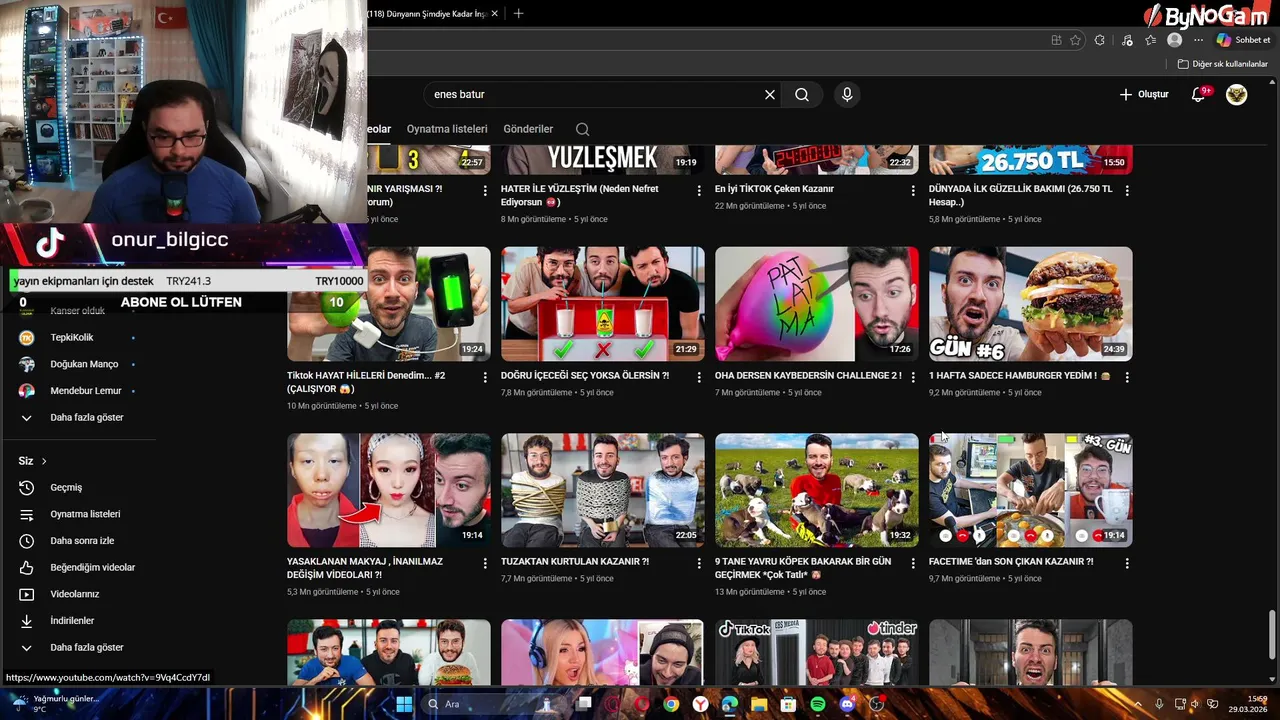
Task: Open title 9 TANE YAVRU KÖPEK BAKARAK
Action: [803, 568]
